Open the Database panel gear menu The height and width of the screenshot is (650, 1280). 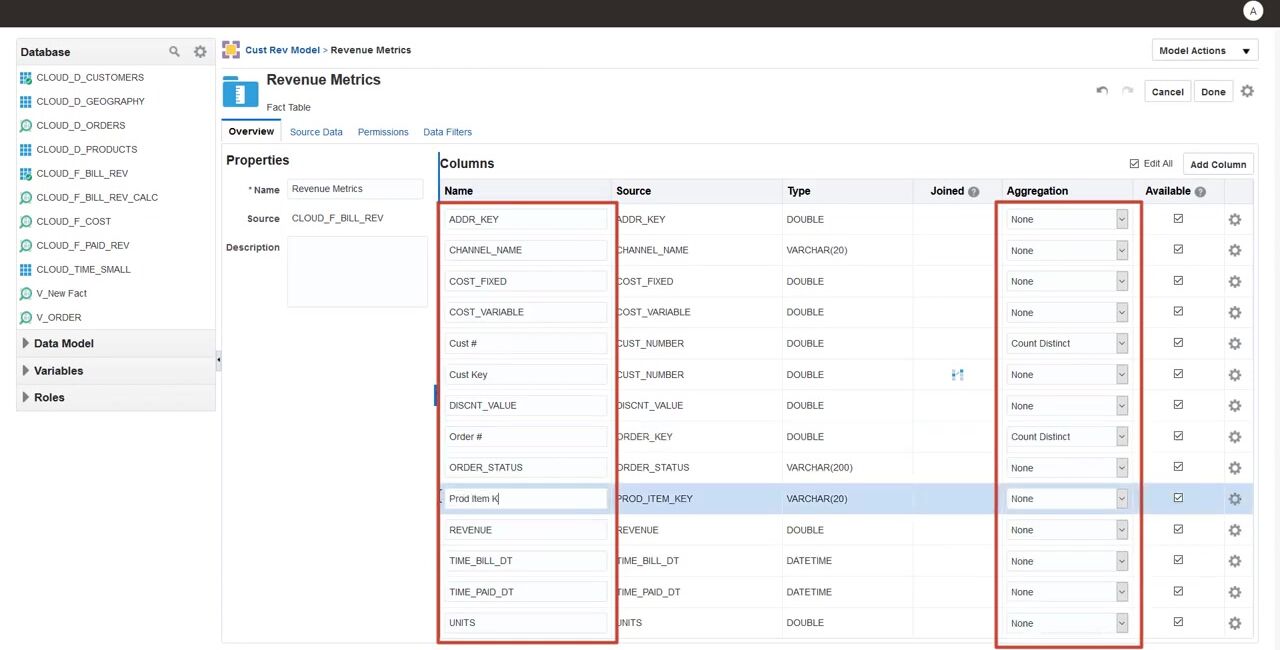pyautogui.click(x=200, y=51)
